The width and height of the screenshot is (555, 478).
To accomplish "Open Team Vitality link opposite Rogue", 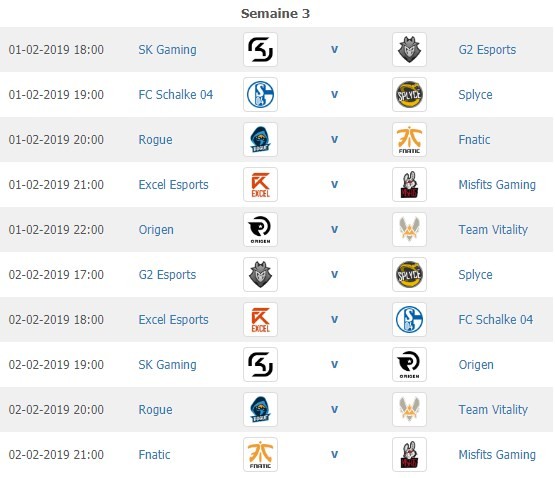I will pos(493,410).
